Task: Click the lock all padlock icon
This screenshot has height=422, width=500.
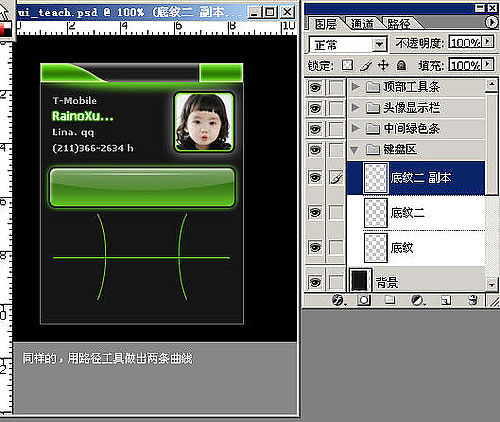Action: [401, 65]
